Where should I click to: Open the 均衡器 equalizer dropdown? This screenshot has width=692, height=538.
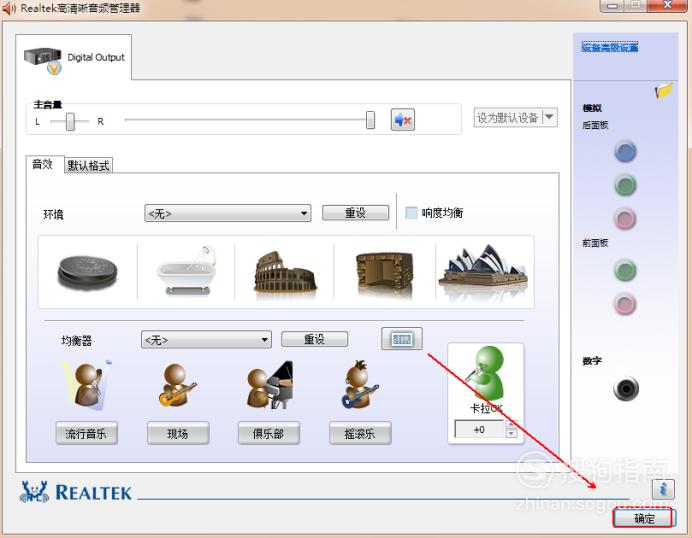click(206, 340)
